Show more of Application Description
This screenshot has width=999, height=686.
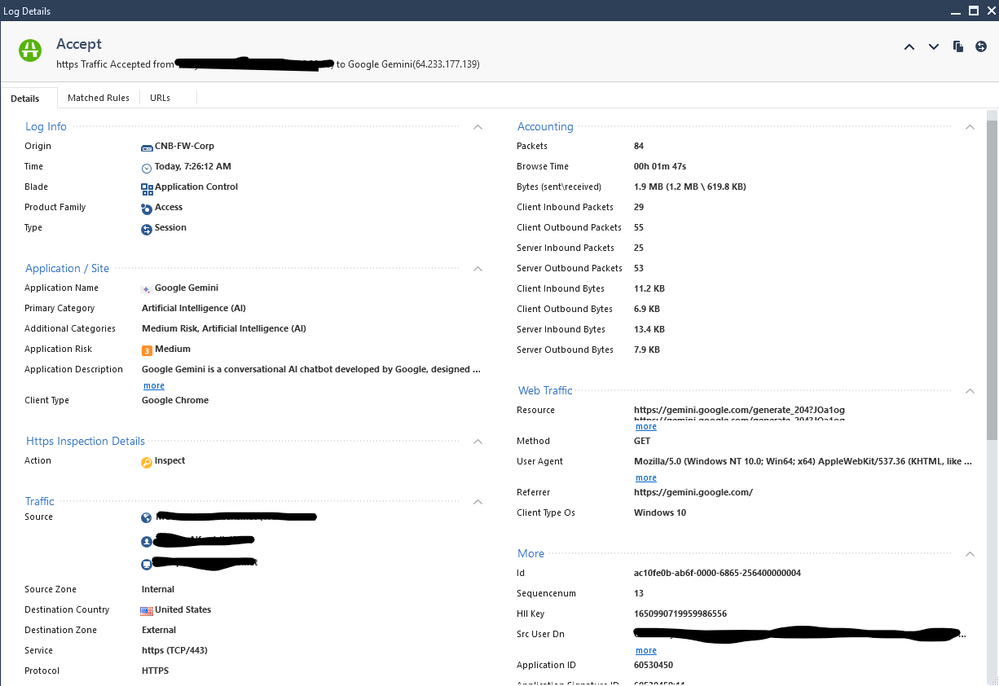[154, 386]
